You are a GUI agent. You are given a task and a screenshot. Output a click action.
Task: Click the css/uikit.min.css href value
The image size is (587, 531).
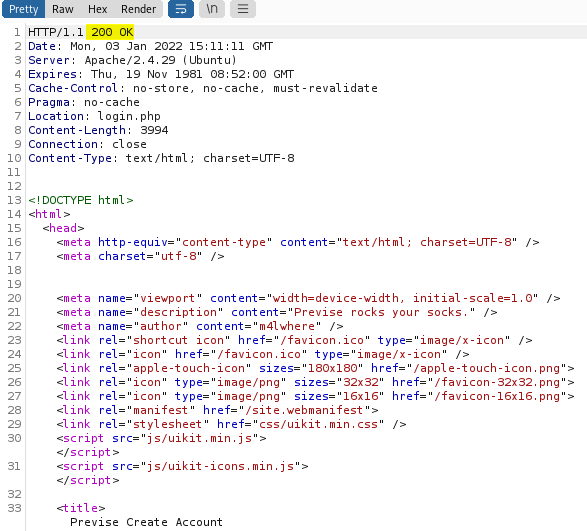(x=318, y=424)
